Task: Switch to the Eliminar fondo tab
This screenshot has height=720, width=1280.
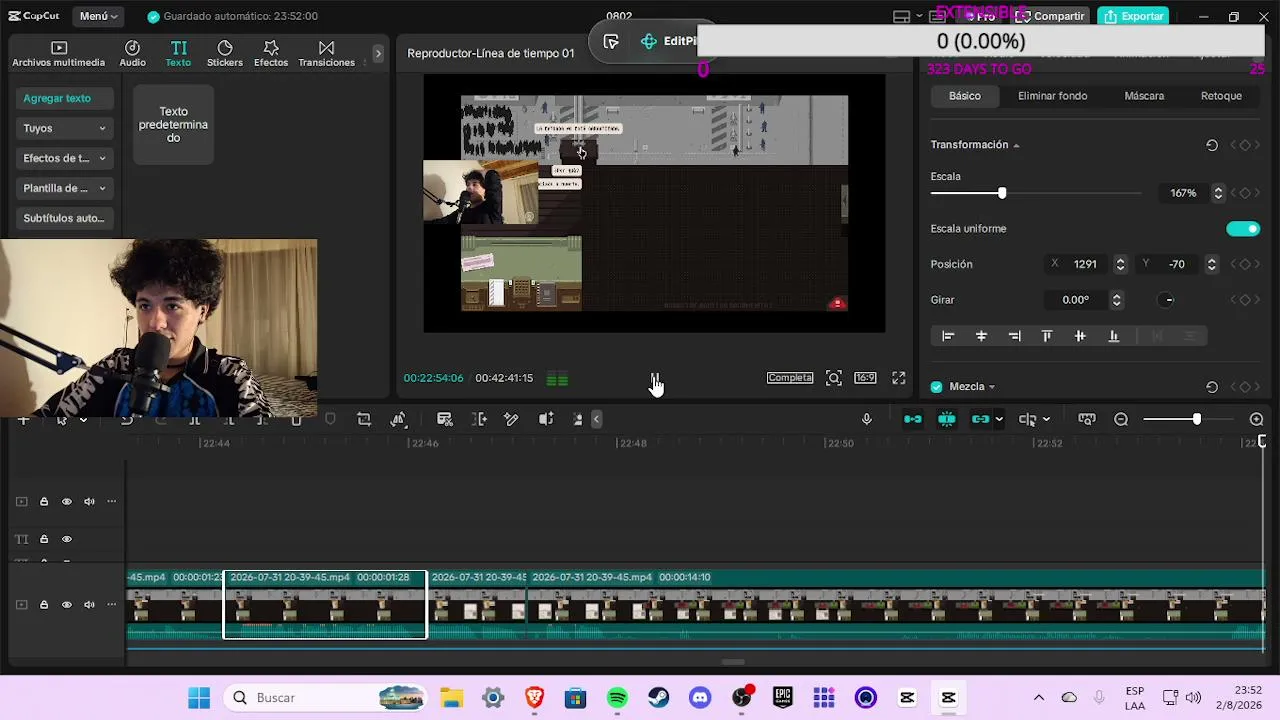Action: pyautogui.click(x=1052, y=96)
